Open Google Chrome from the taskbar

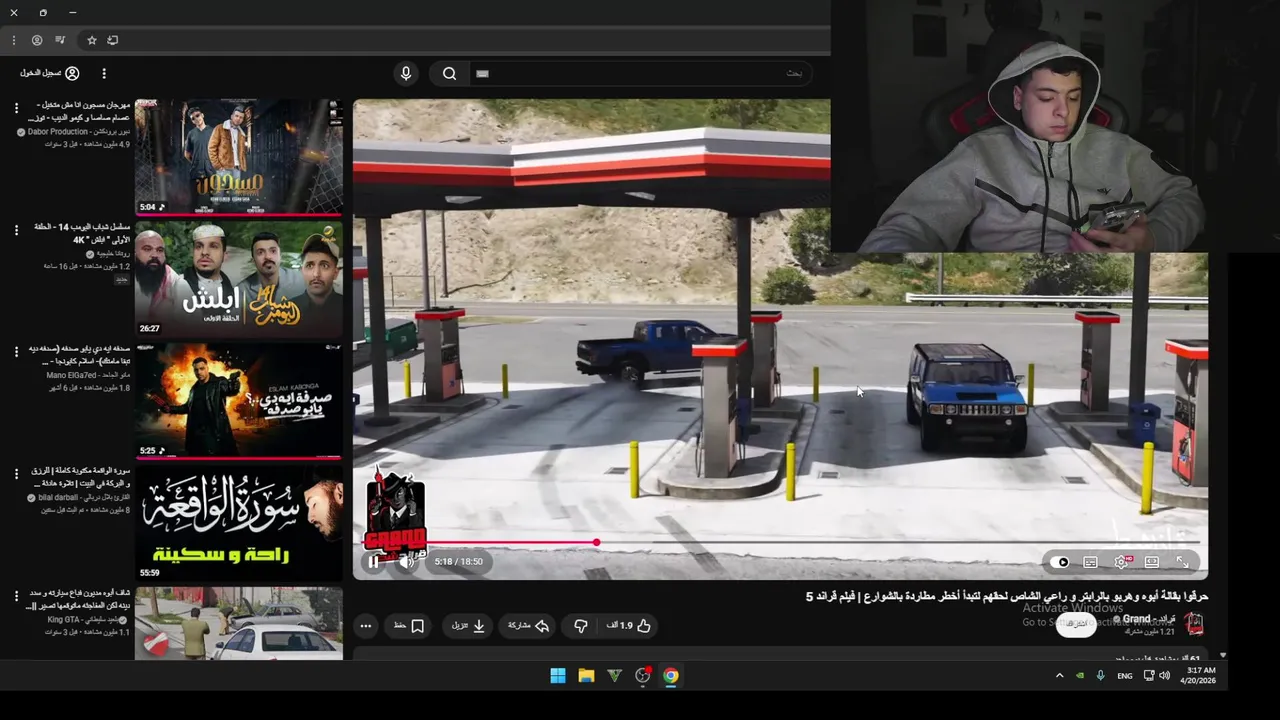pyautogui.click(x=670, y=676)
